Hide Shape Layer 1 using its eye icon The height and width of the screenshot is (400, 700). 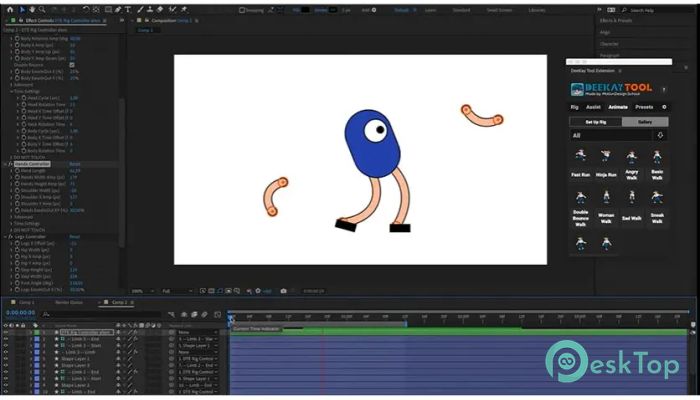pos(6,359)
